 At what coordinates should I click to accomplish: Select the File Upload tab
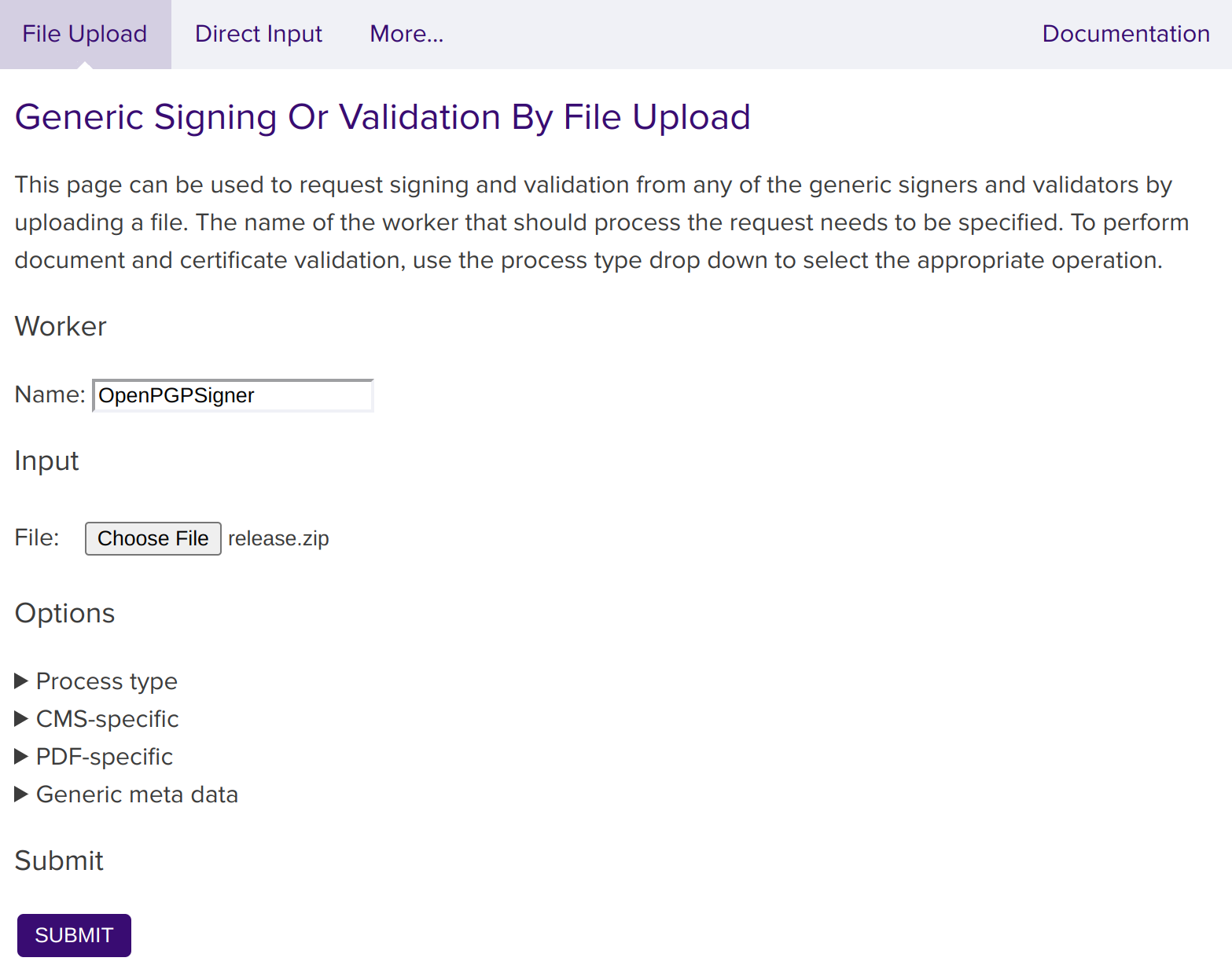[84, 34]
